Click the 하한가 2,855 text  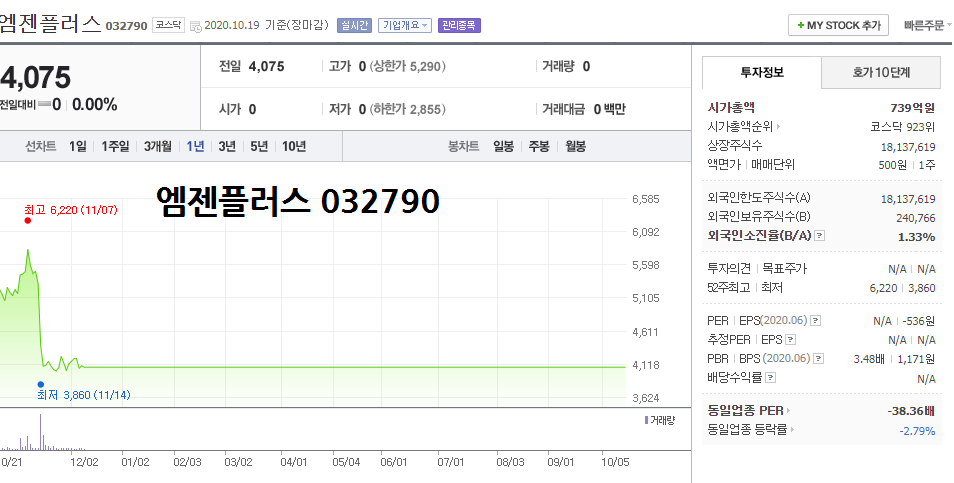pyautogui.click(x=408, y=109)
